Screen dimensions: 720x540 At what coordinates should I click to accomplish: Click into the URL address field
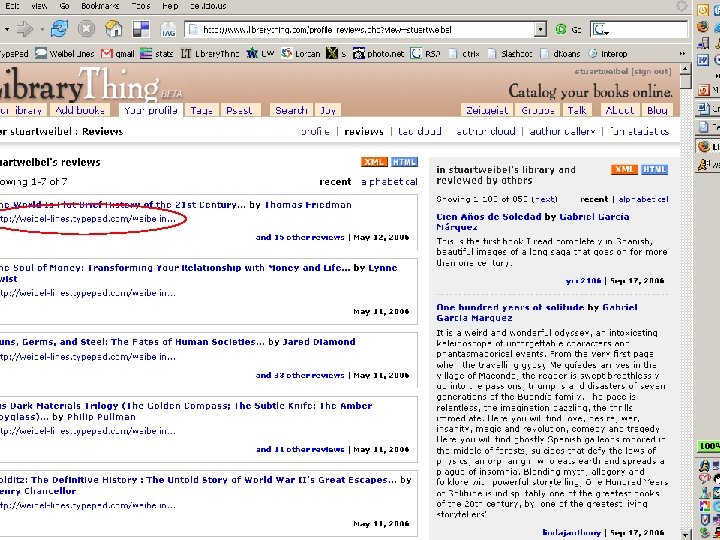[360, 30]
